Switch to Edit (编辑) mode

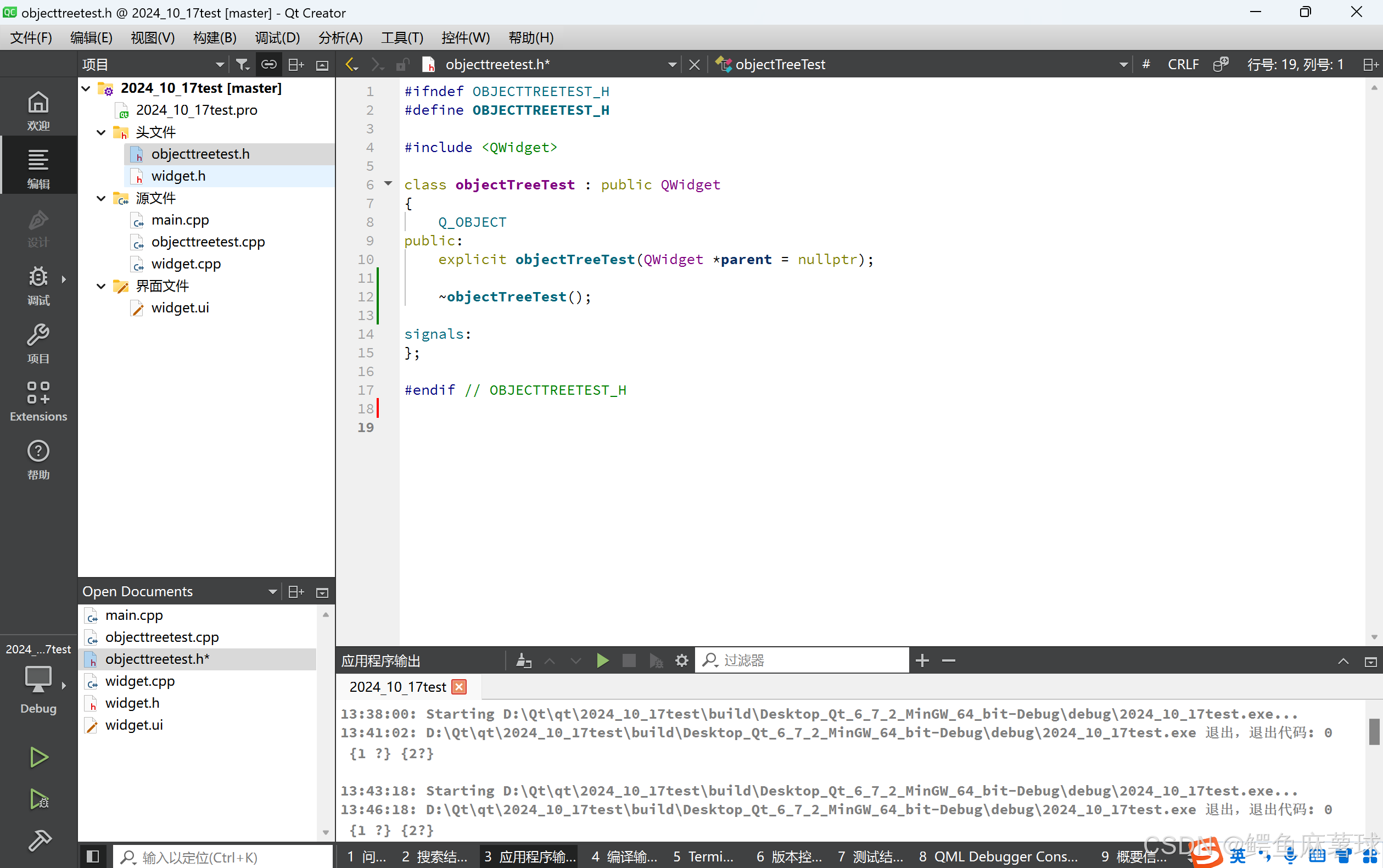coord(38,168)
